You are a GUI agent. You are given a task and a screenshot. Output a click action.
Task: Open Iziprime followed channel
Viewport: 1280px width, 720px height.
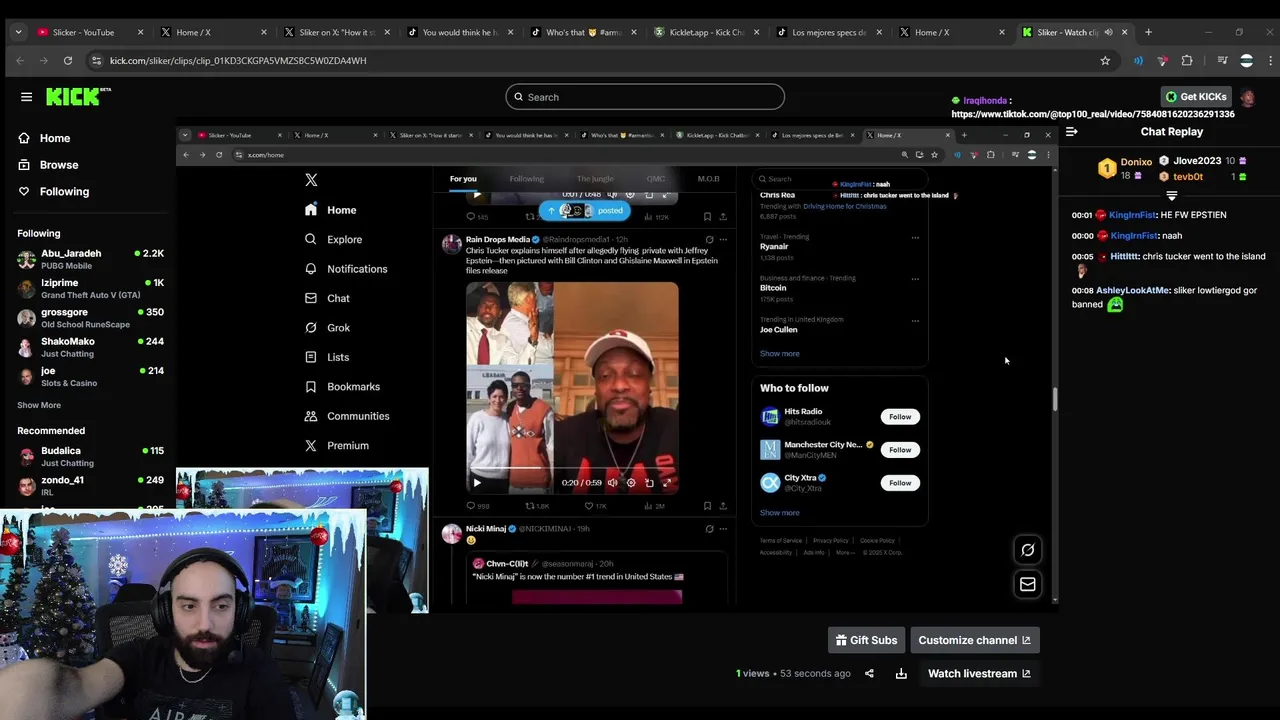click(x=90, y=289)
